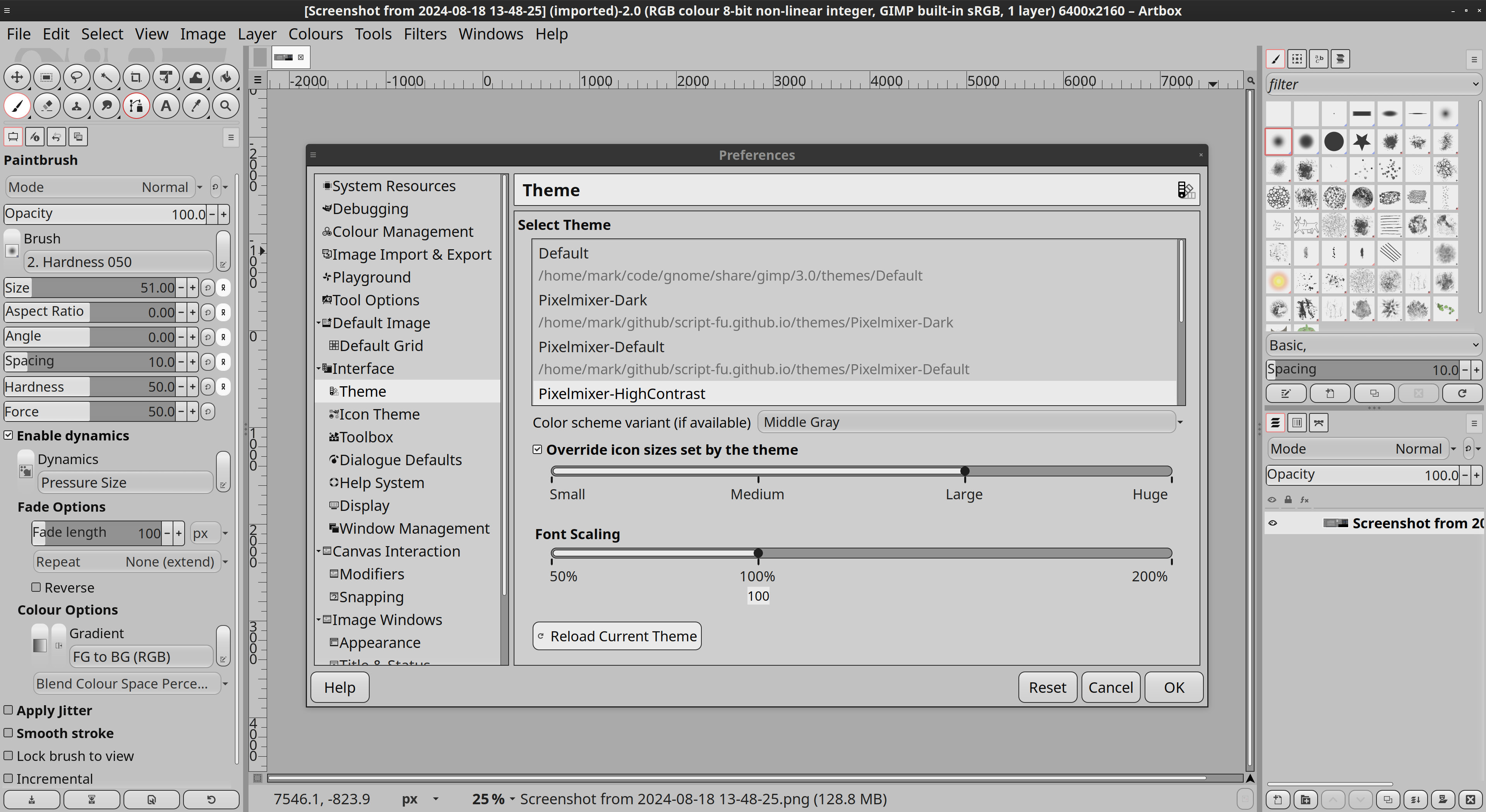Screen dimensions: 1486x812
Task: Click the Help button in Preferences
Action: (339, 687)
